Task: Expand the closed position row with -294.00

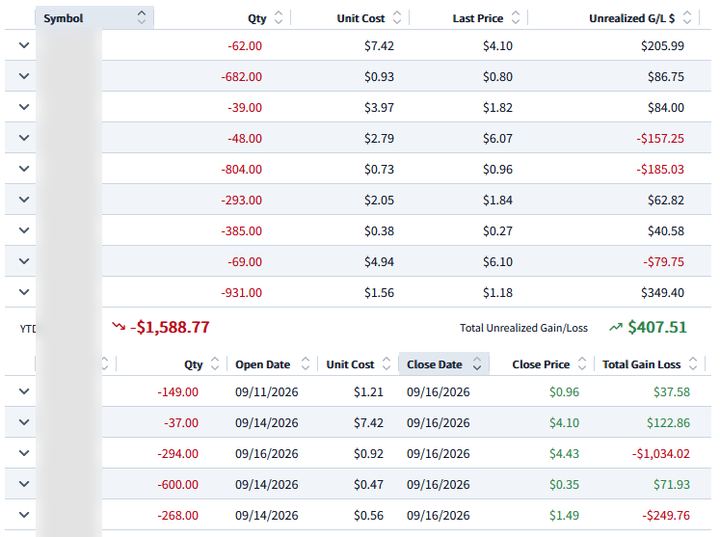Action: pos(24,453)
